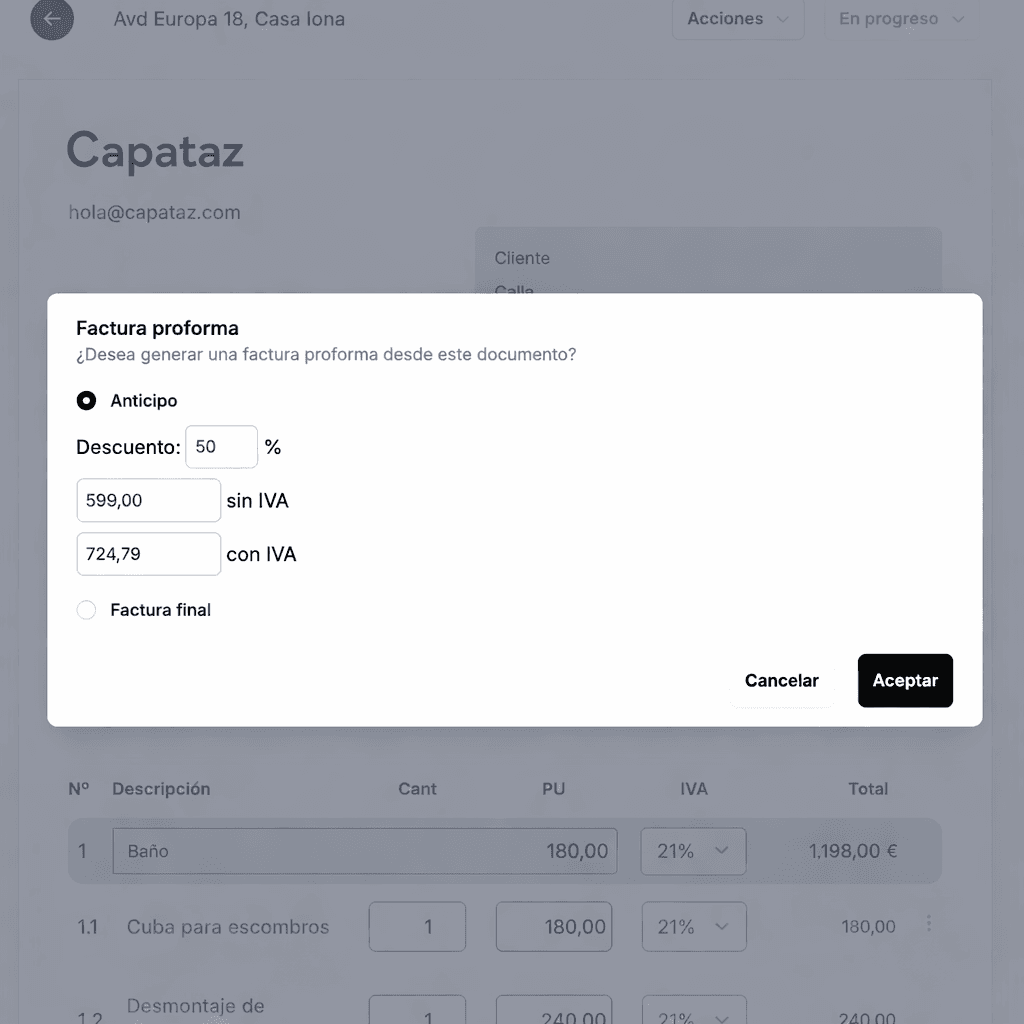Click the PU field on row 1.2

[554, 1014]
